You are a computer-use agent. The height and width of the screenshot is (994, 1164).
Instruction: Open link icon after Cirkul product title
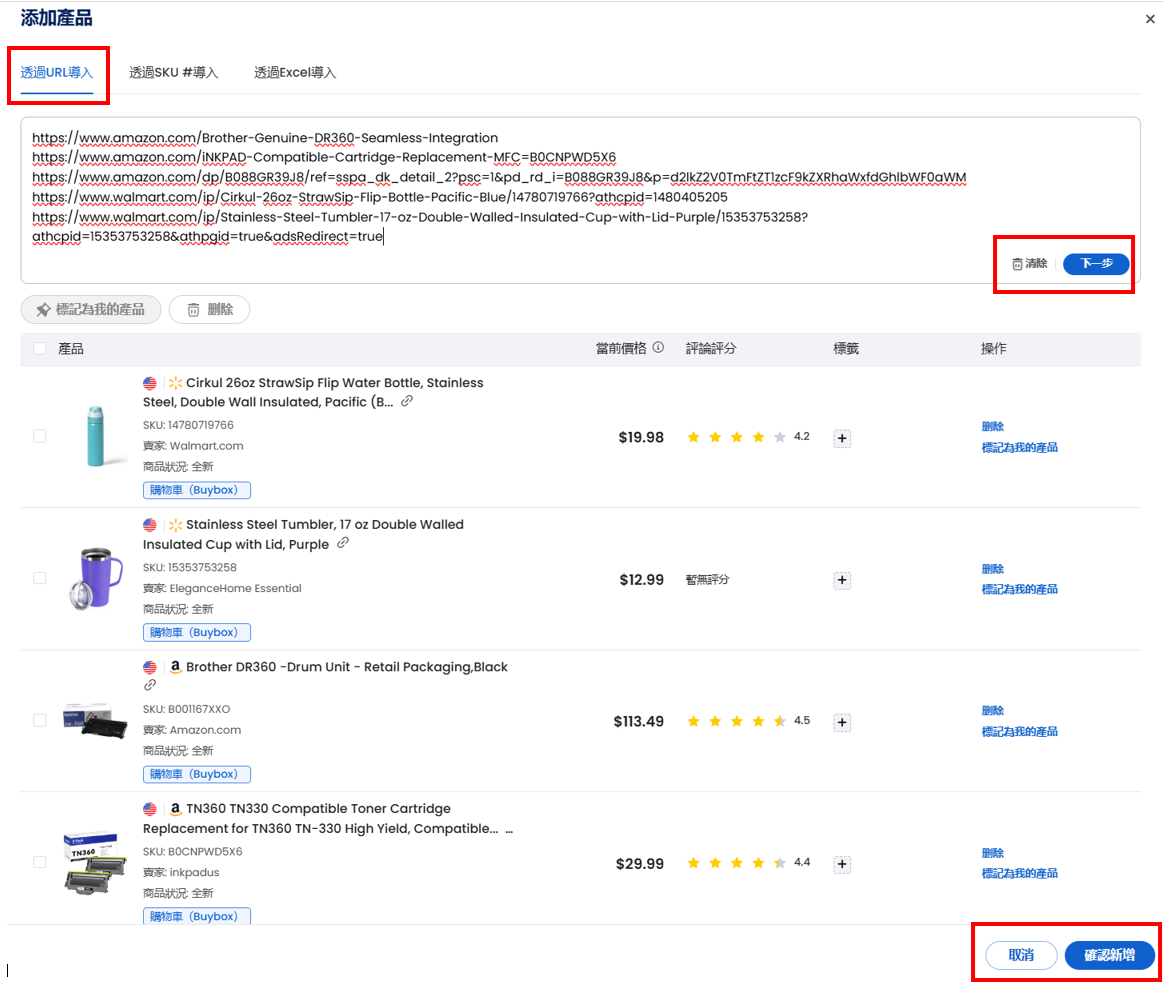coord(407,402)
